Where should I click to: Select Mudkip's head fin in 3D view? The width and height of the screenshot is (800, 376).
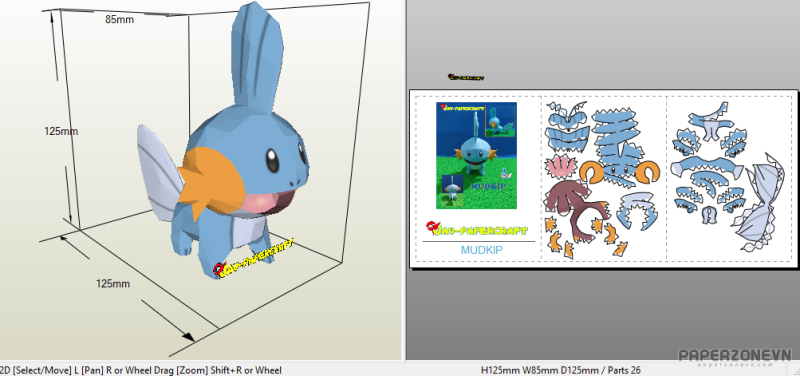coord(257,59)
